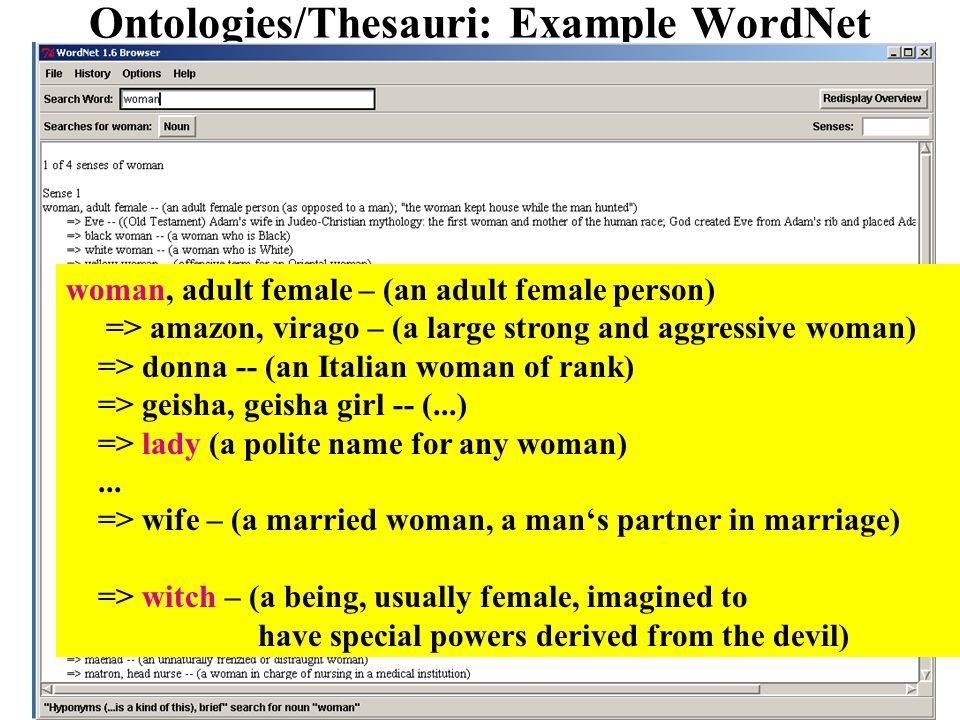The height and width of the screenshot is (720, 960).
Task: Open the Options menu
Action: (x=141, y=73)
